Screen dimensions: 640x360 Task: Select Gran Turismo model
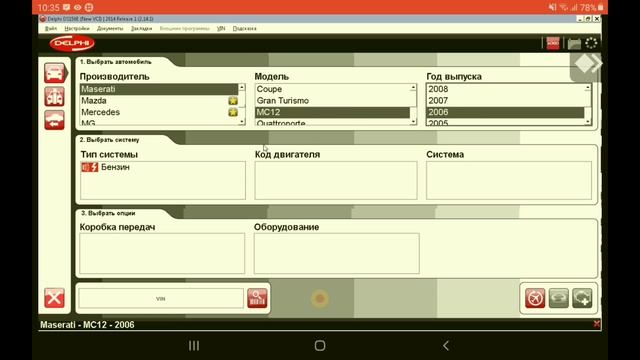(332, 100)
